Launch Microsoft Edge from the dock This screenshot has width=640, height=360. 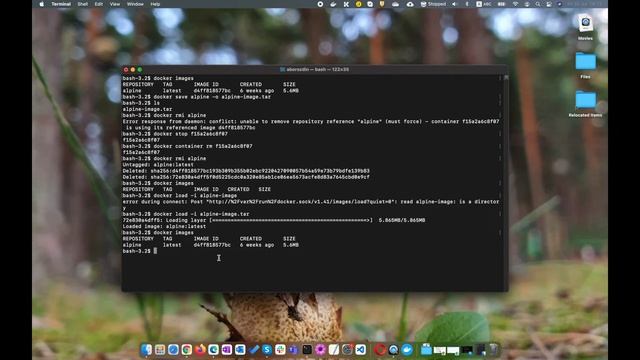(213, 349)
